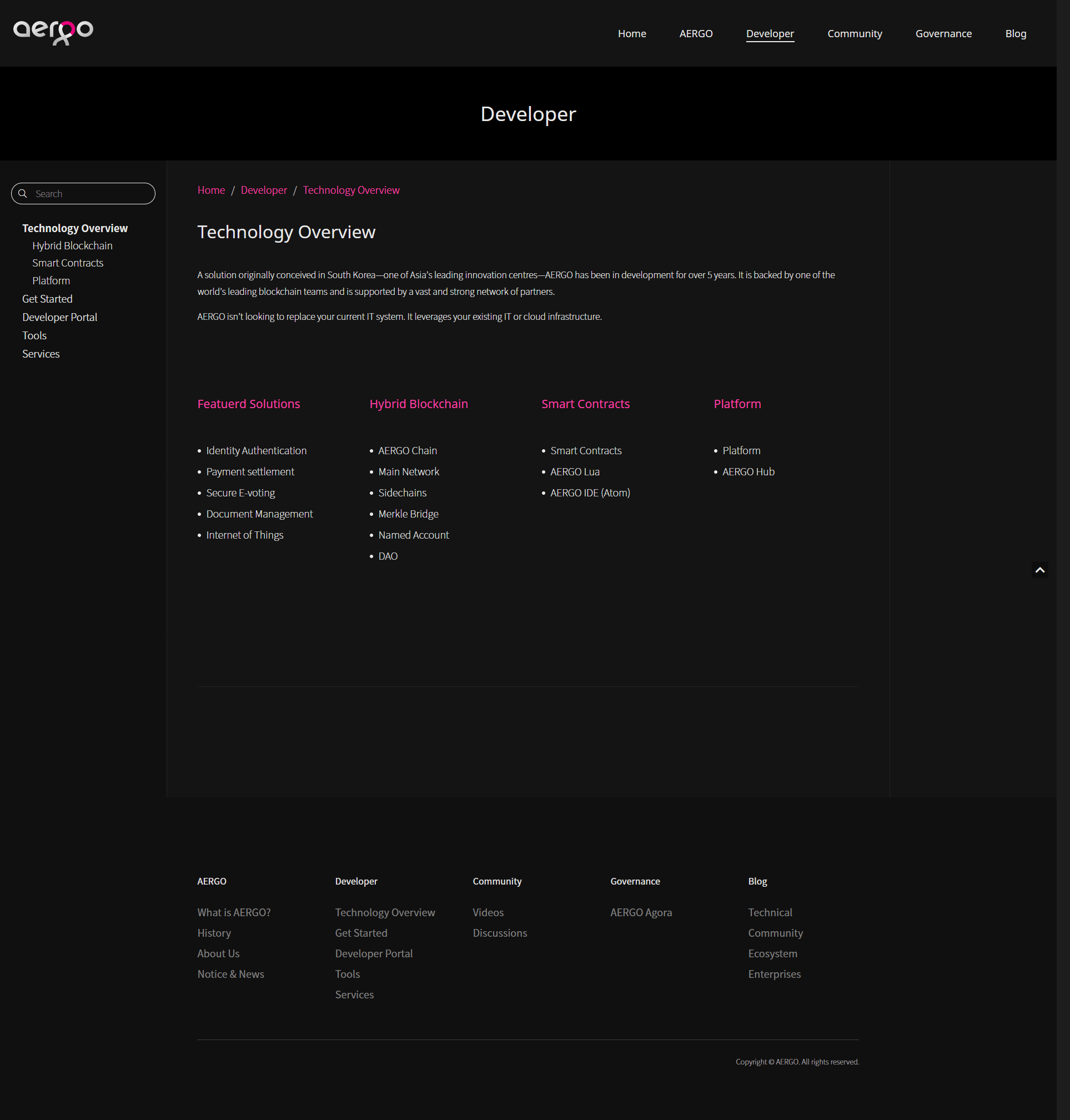Click the Developer breadcrumb link
This screenshot has width=1070, height=1120.
click(264, 190)
